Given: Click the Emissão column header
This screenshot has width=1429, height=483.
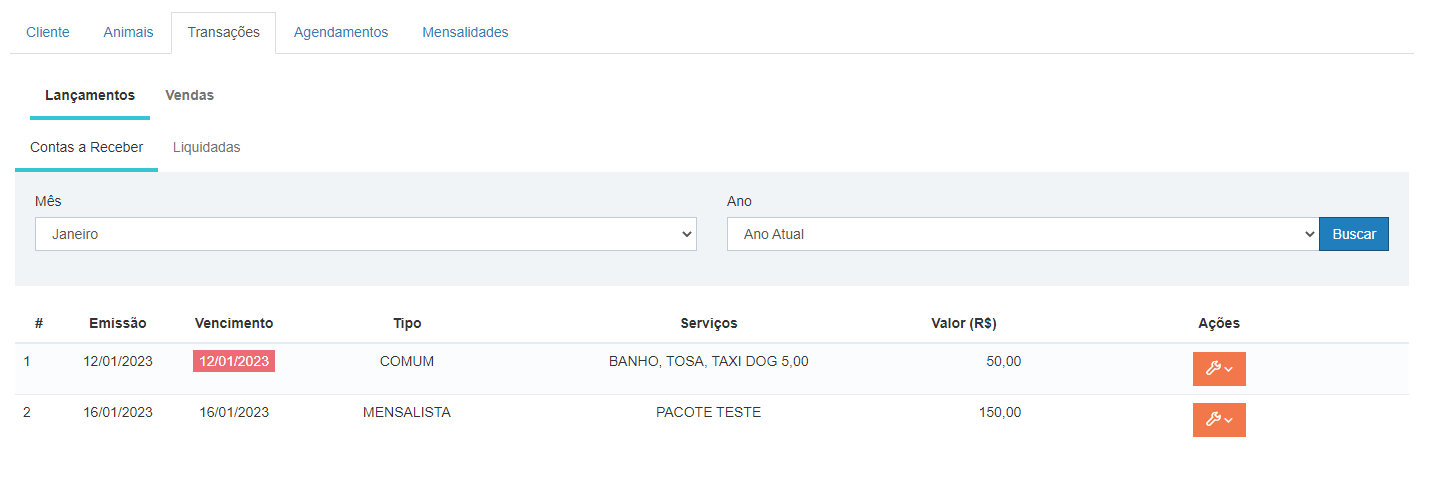Looking at the screenshot, I should (118, 323).
